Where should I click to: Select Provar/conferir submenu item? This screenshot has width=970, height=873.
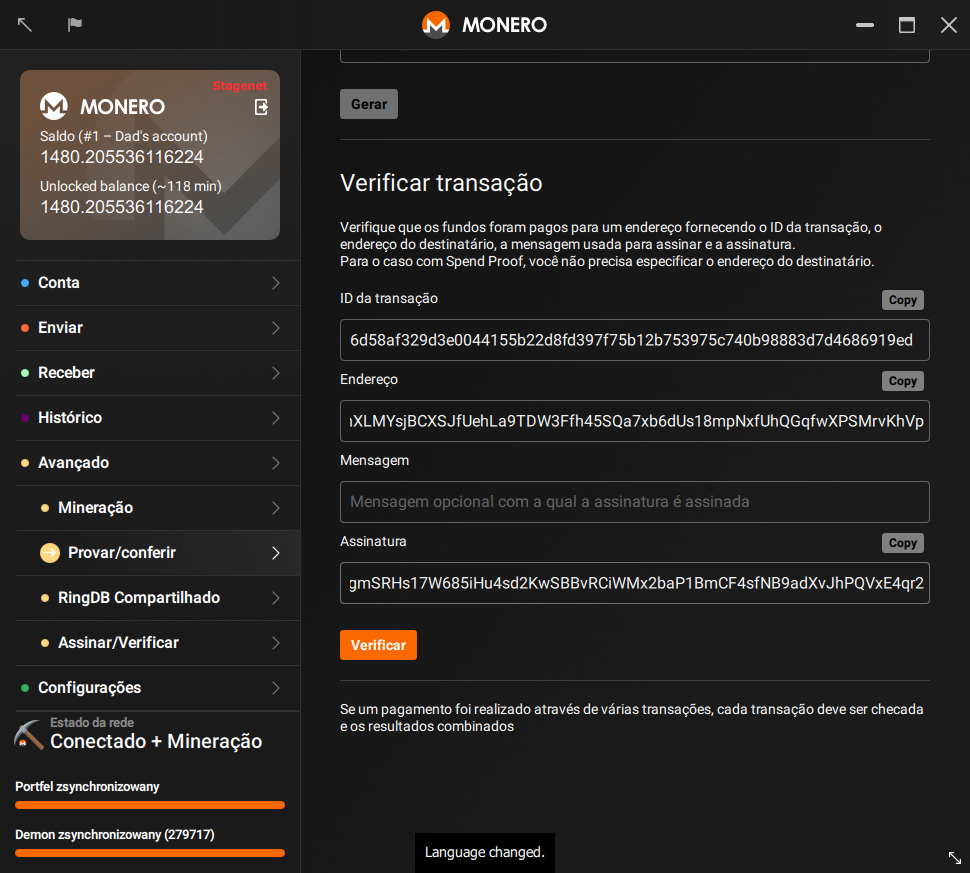tap(158, 553)
